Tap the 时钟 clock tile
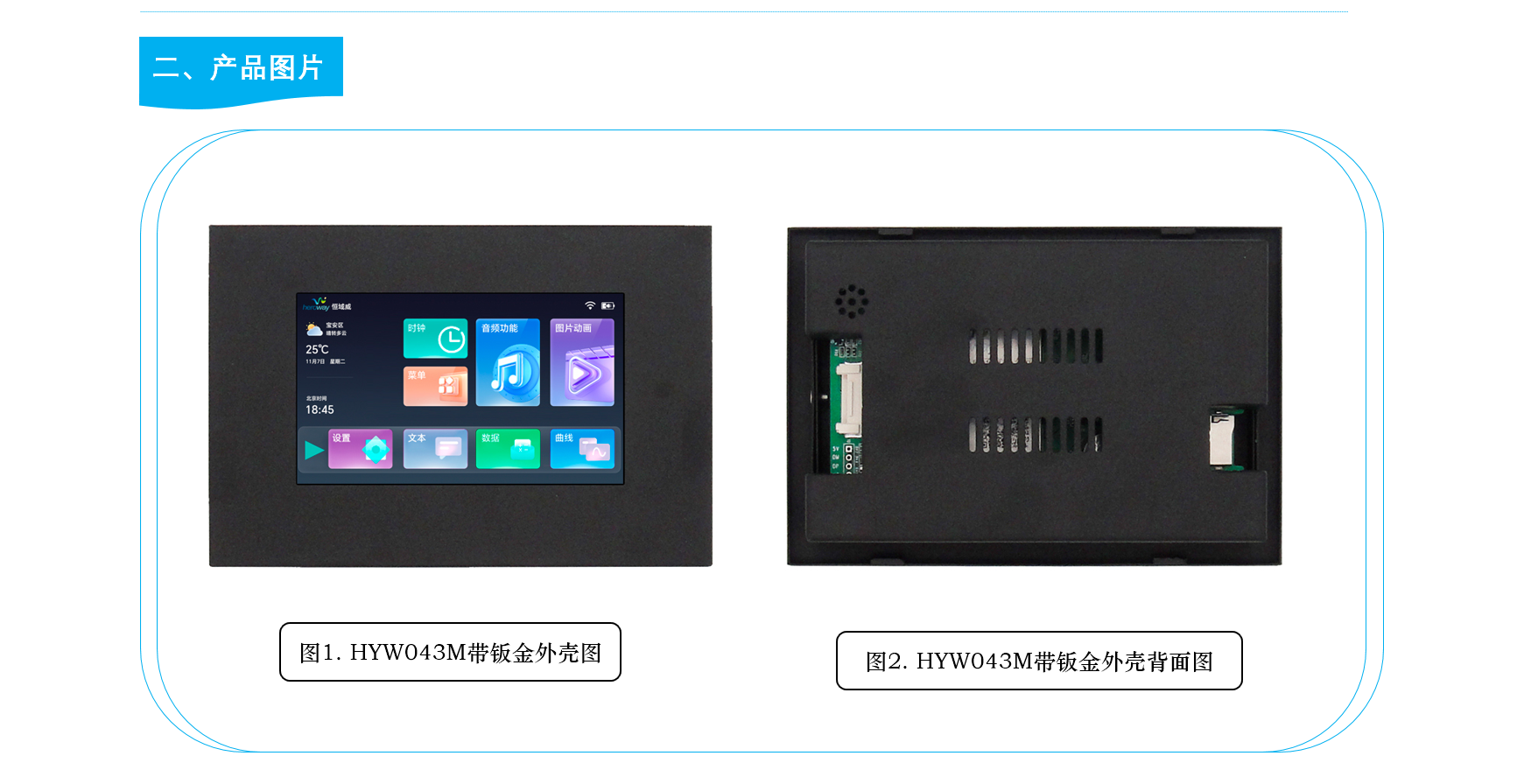Viewport: 1538px width, 784px height. pos(435,339)
